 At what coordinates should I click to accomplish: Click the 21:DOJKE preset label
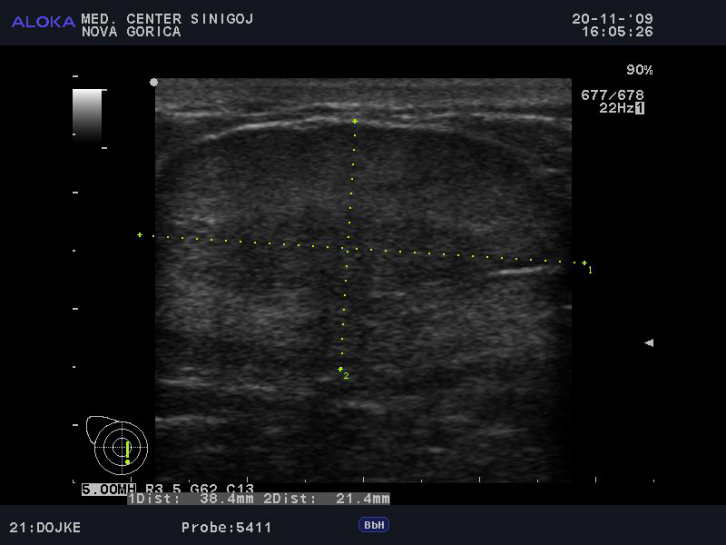pos(45,527)
